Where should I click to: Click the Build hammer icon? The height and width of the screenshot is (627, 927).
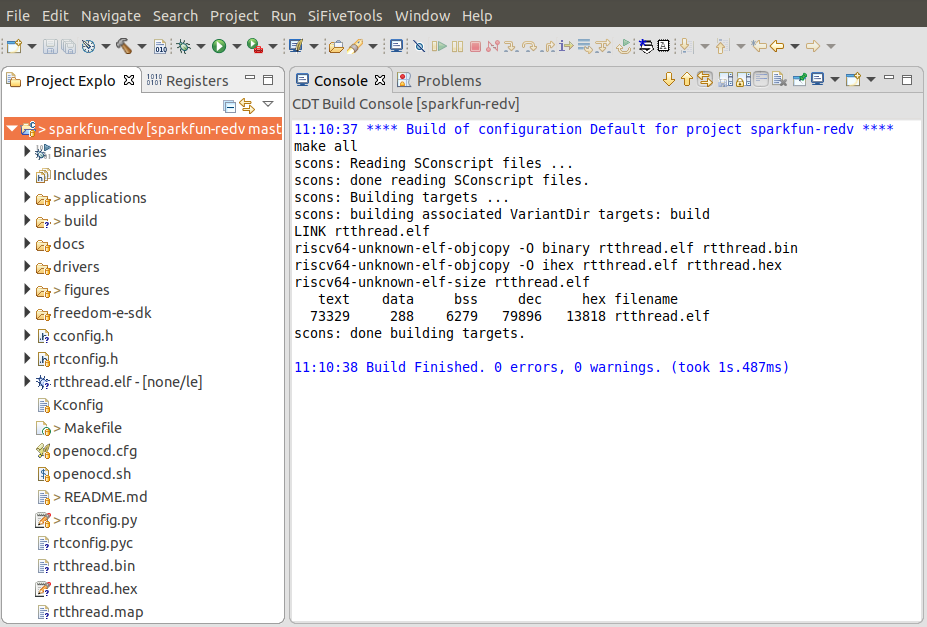pos(124,46)
